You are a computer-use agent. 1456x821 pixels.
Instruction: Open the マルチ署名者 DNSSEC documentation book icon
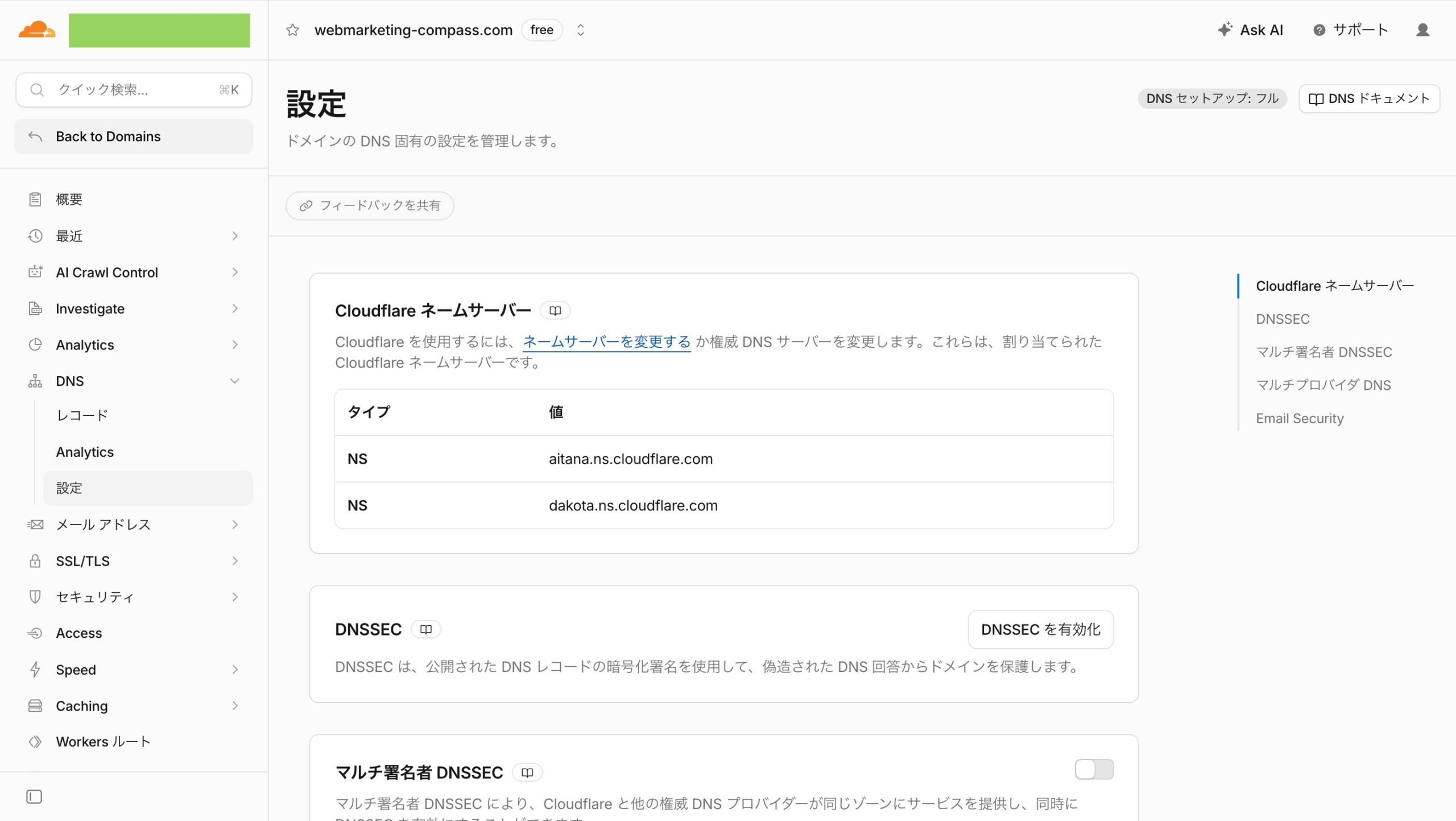point(527,773)
